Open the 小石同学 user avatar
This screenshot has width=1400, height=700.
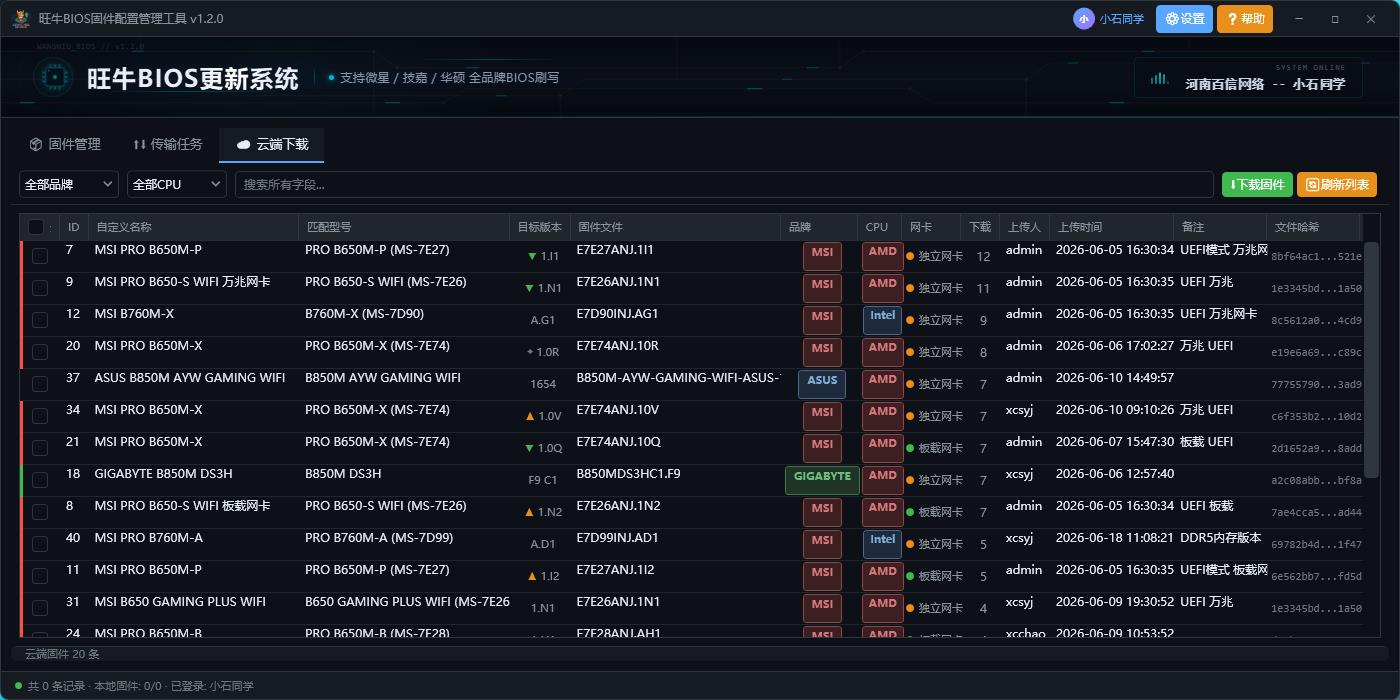point(1084,19)
